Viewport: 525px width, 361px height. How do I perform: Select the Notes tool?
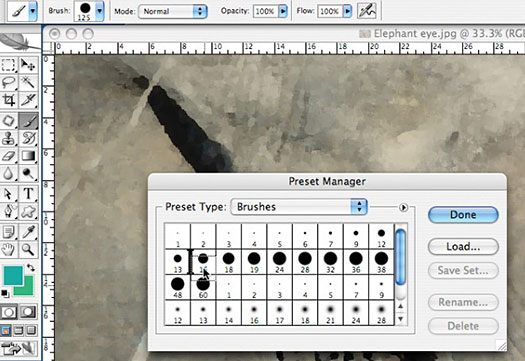click(9, 232)
